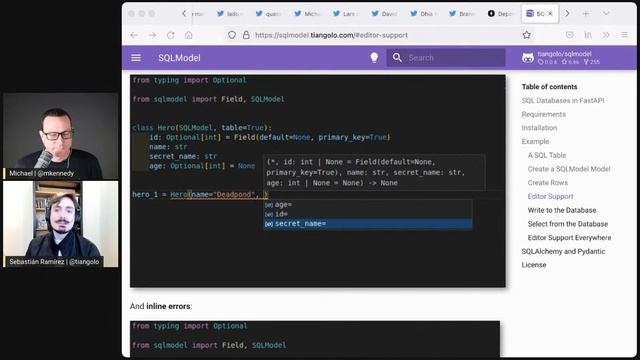Open the list all tabs dropdown
Viewport: 640px width, 360px height.
pyautogui.click(x=606, y=13)
